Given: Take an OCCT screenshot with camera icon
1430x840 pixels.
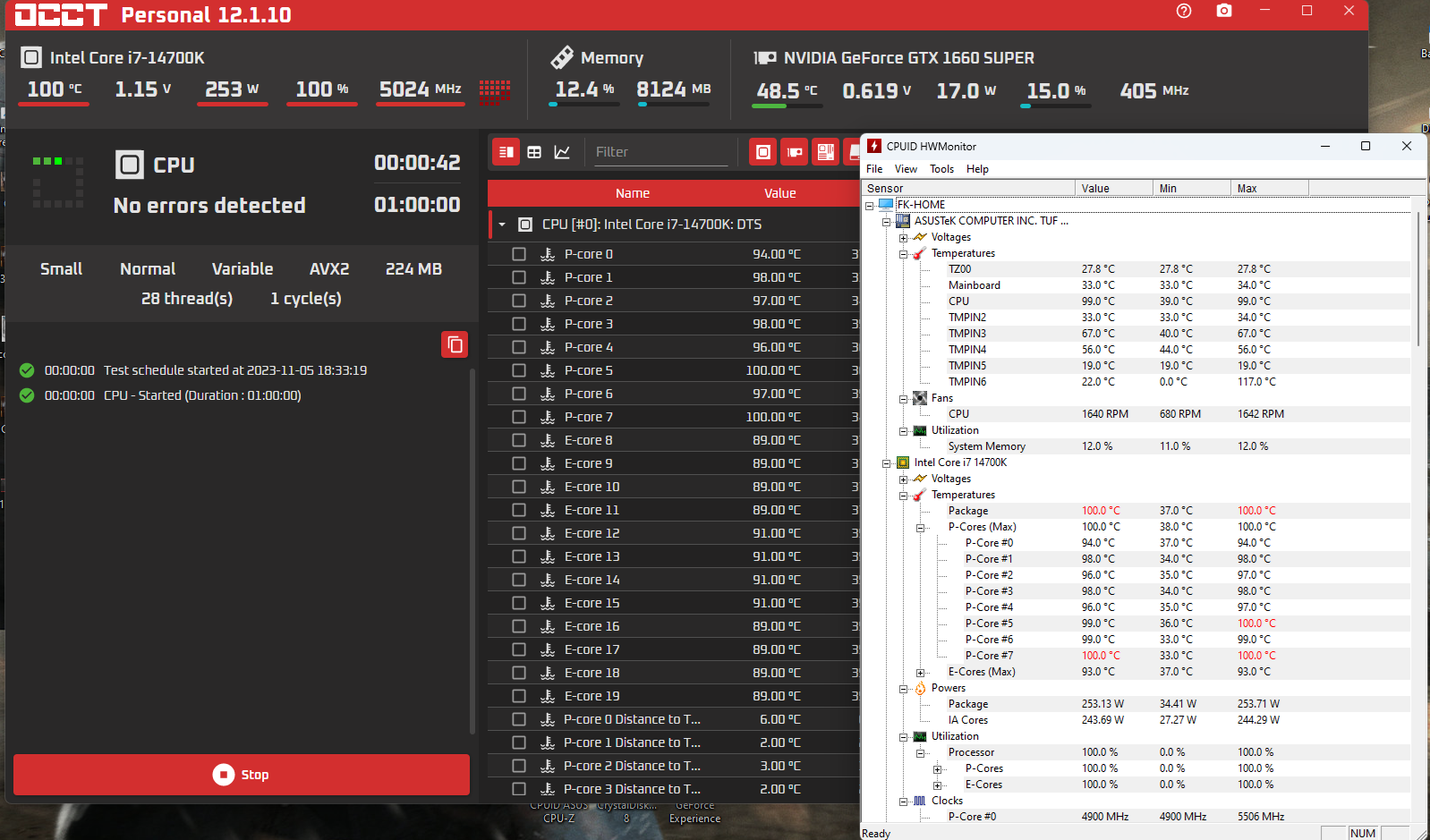Looking at the screenshot, I should (1224, 11).
